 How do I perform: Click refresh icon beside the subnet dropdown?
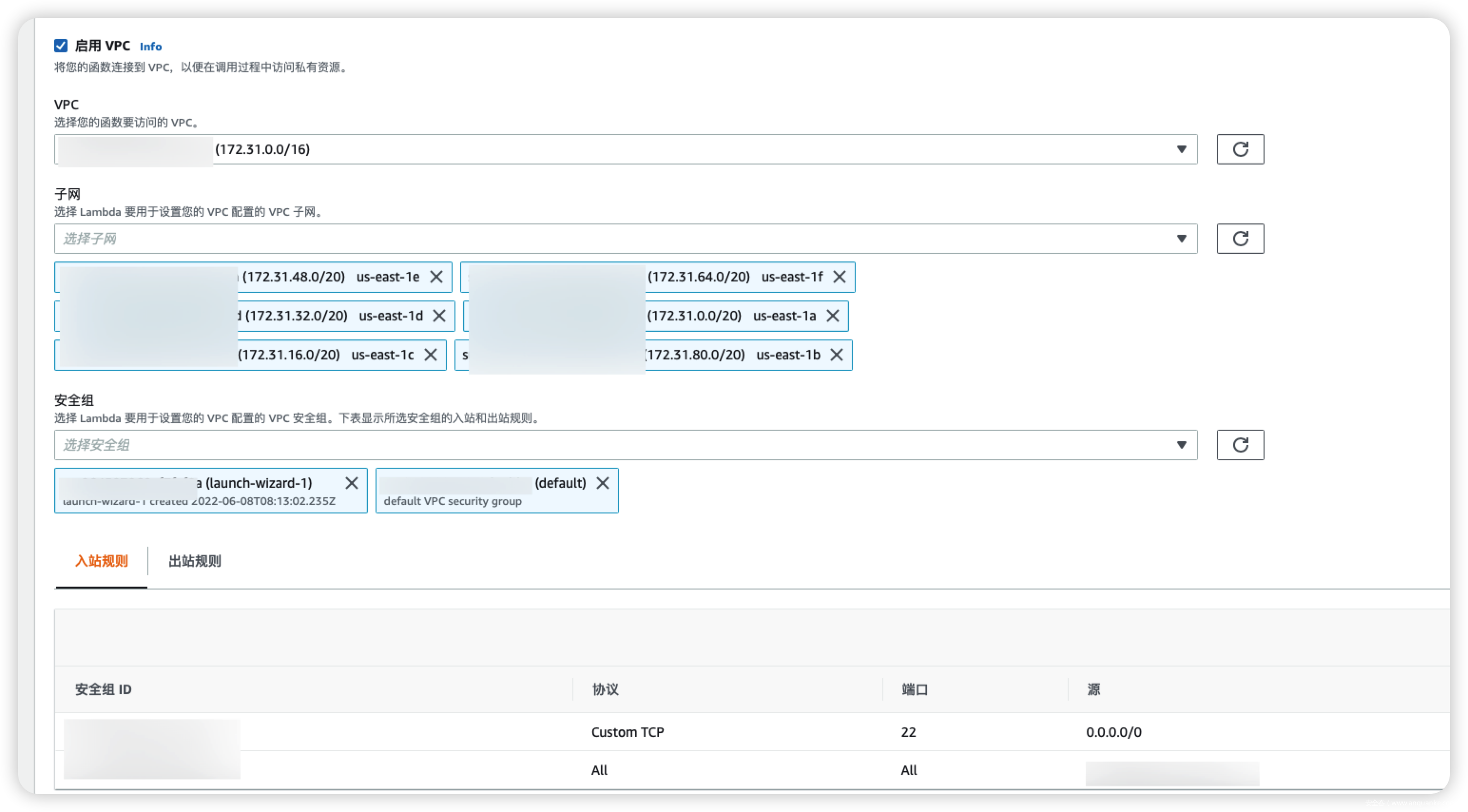[1240, 238]
